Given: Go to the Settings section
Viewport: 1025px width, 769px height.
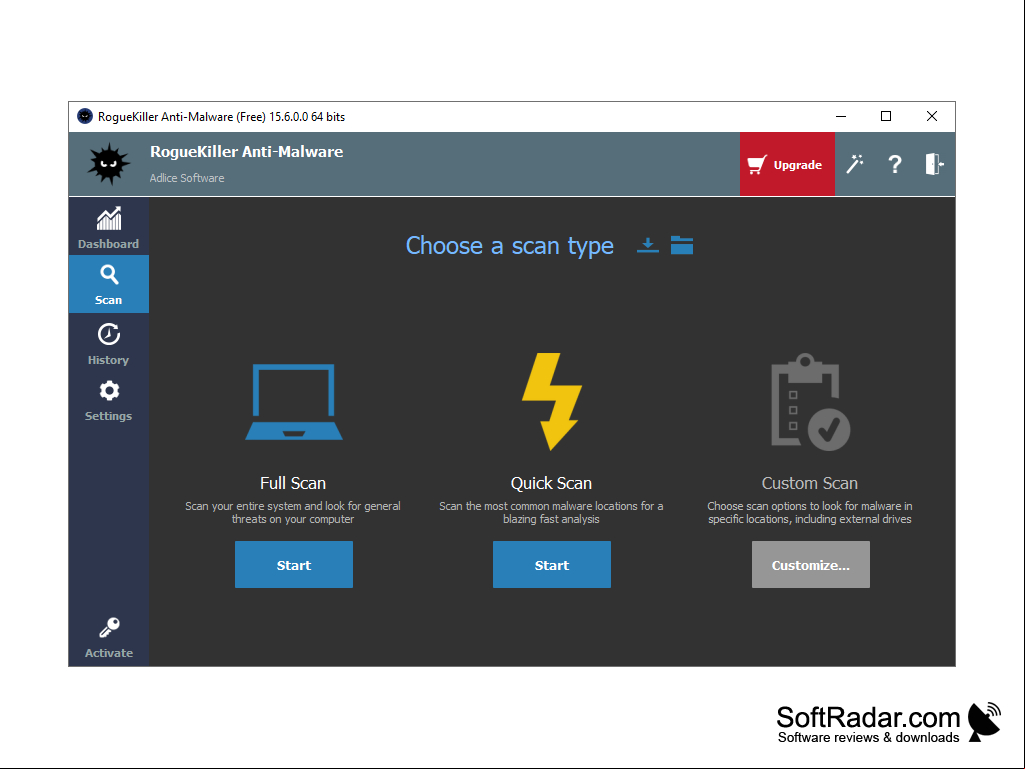Looking at the screenshot, I should click(x=109, y=400).
